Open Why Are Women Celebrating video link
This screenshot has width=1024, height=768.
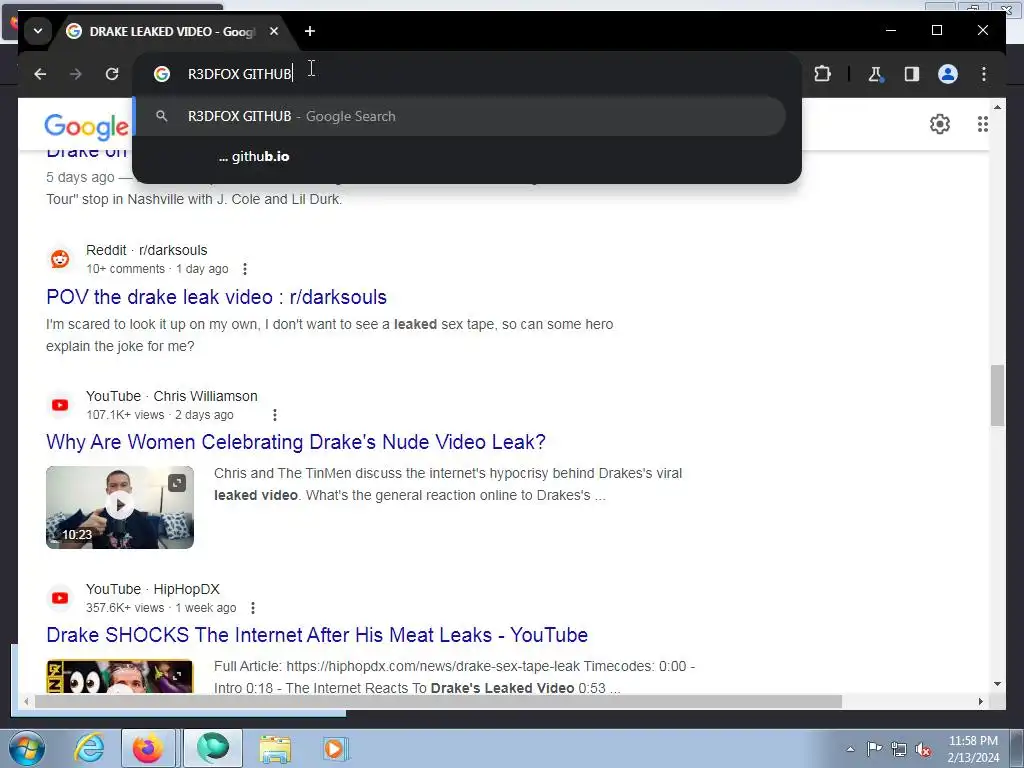click(296, 442)
